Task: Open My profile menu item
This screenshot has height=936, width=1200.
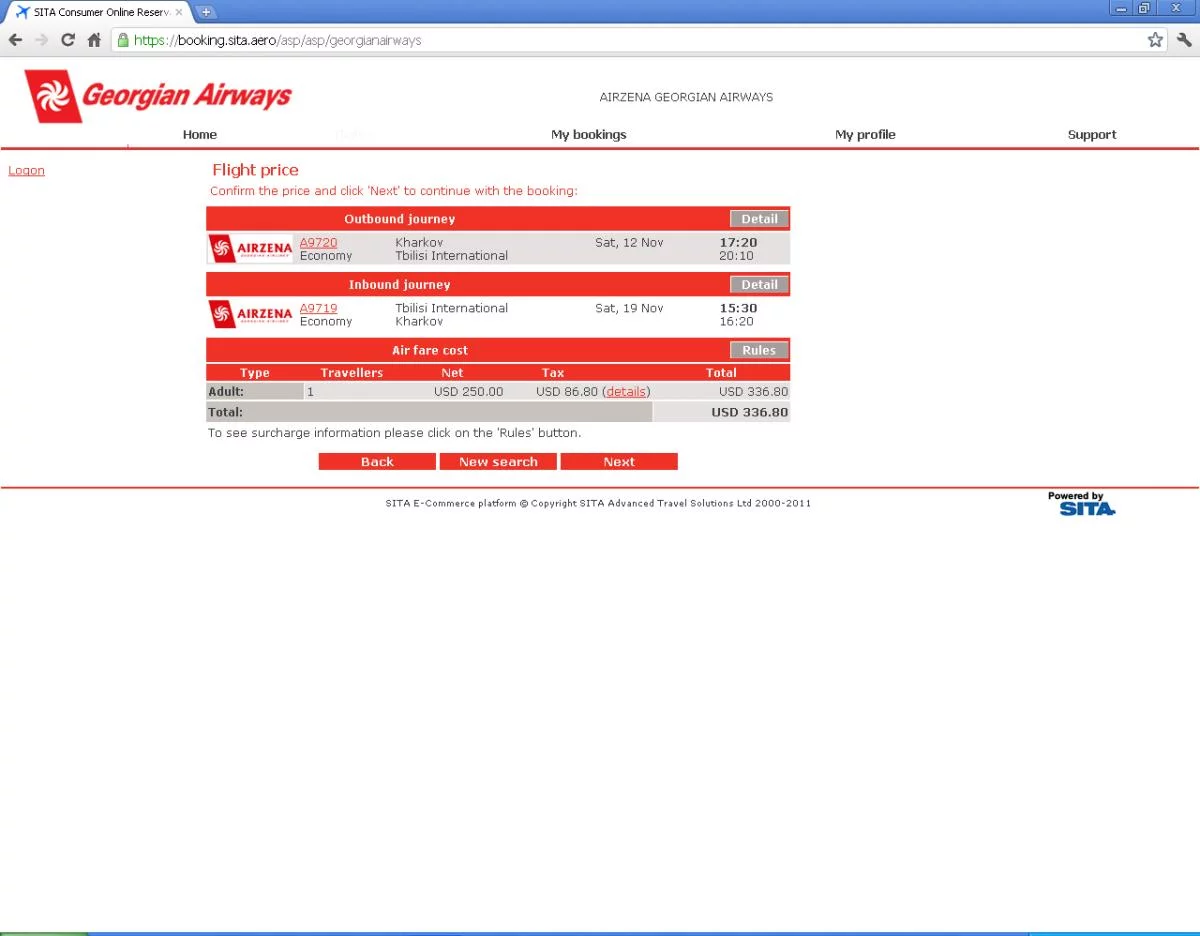Action: point(865,134)
